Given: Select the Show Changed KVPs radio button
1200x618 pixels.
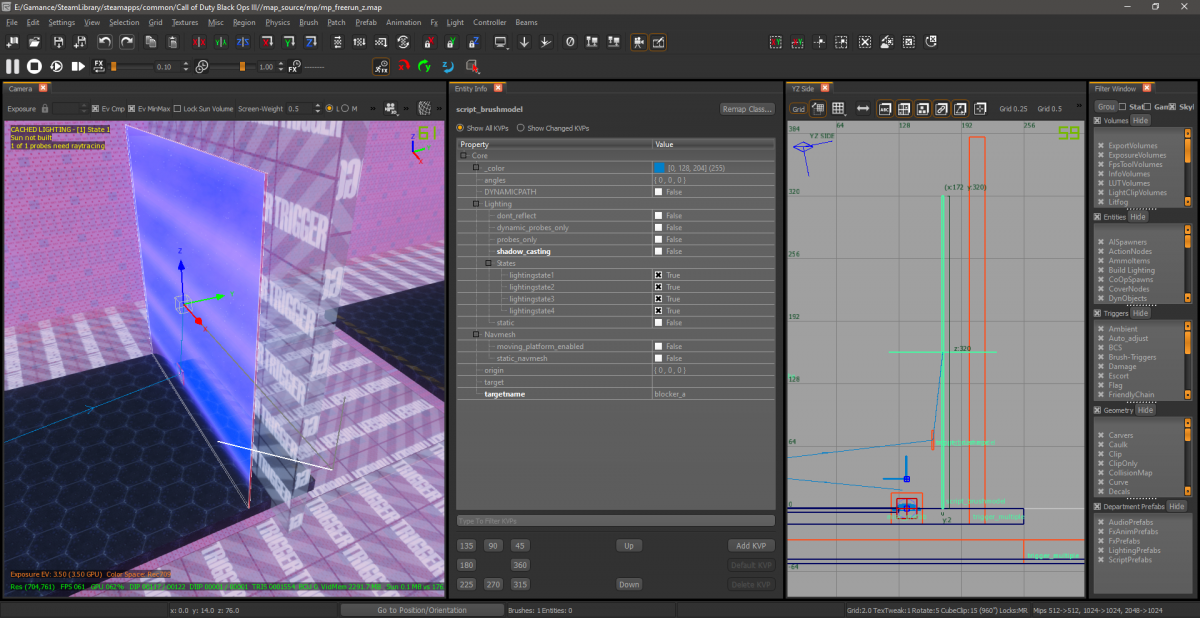Looking at the screenshot, I should click(521, 127).
